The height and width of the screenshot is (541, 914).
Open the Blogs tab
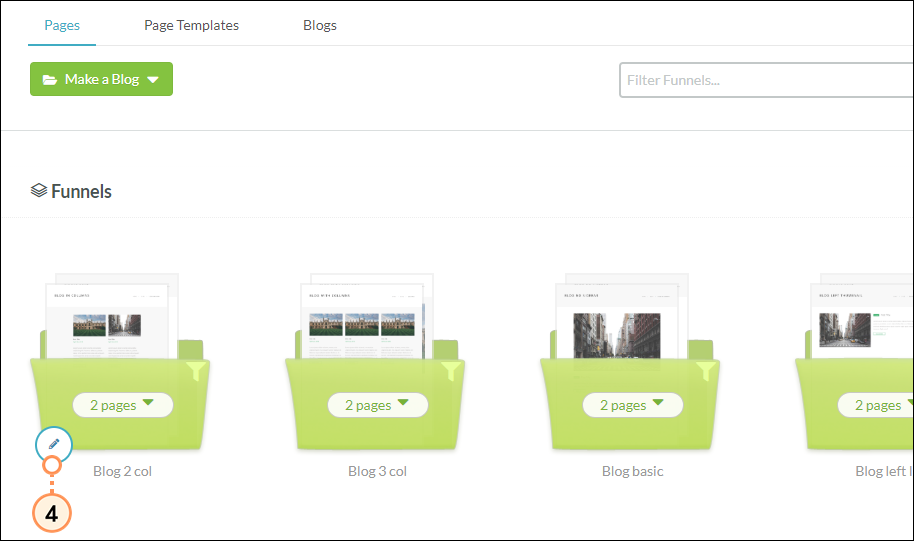pos(319,25)
